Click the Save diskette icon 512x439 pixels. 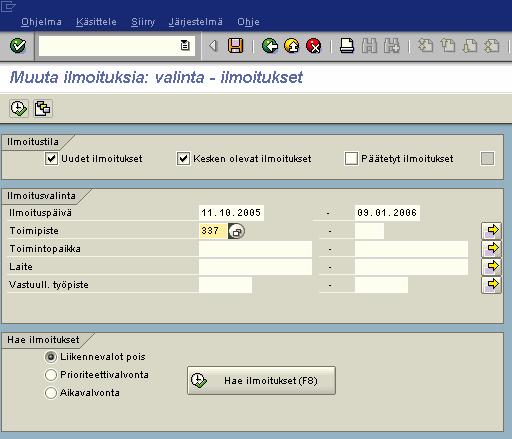[x=235, y=46]
